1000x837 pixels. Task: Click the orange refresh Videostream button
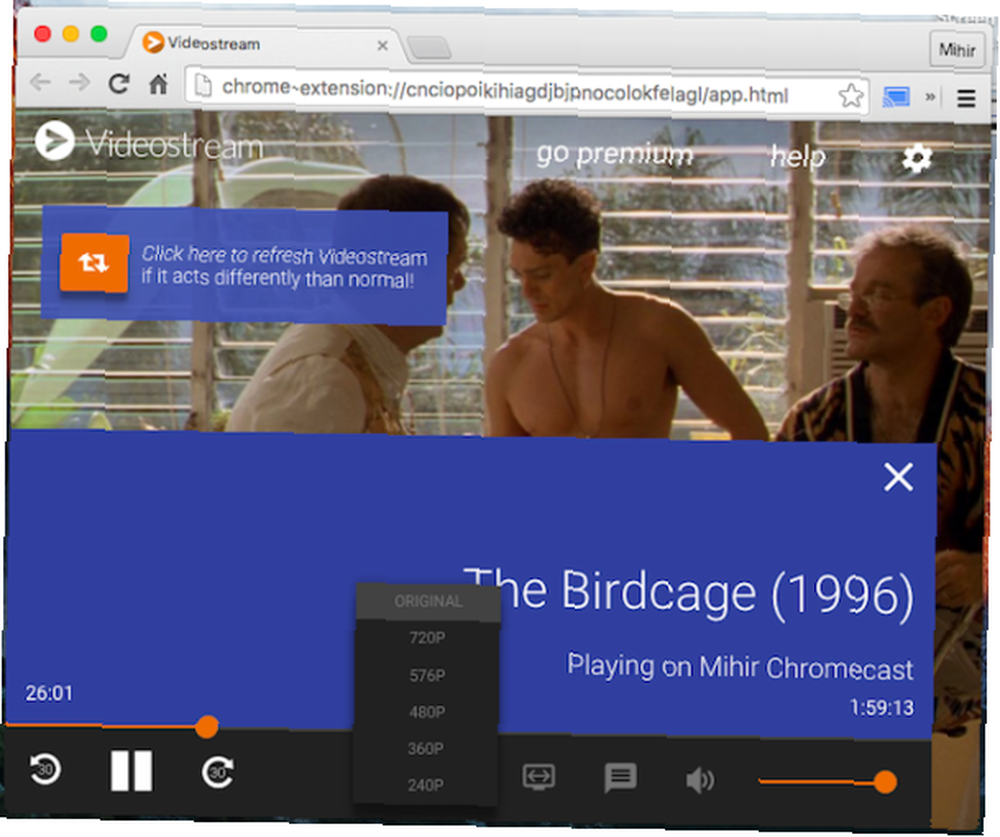(94, 263)
